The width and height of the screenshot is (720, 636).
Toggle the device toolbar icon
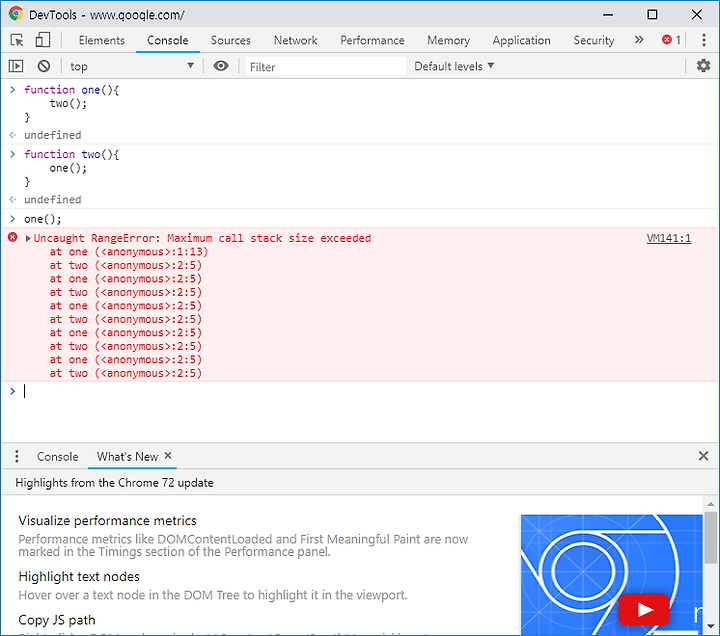43,40
